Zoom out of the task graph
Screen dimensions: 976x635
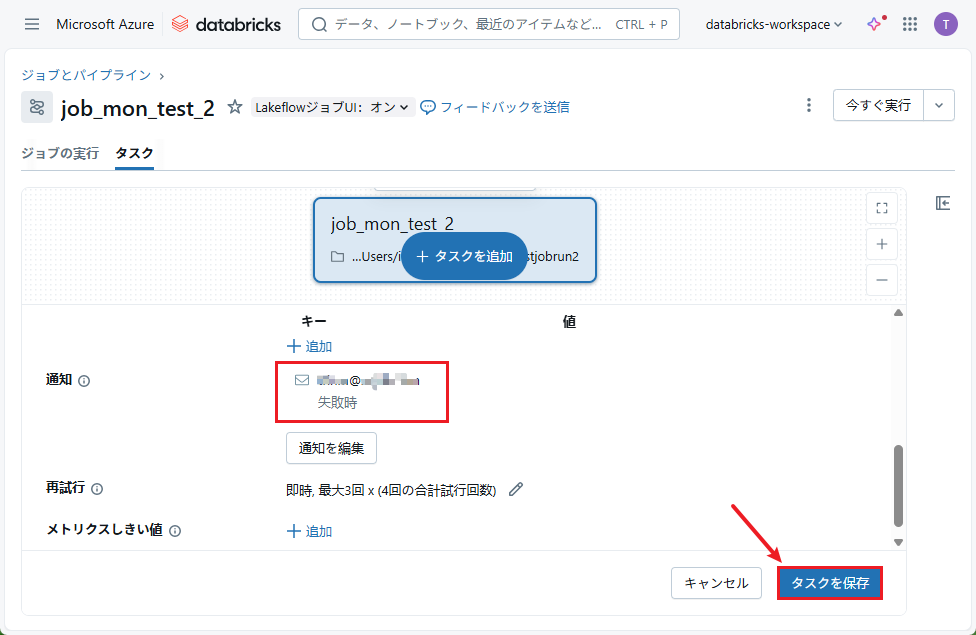[x=881, y=280]
